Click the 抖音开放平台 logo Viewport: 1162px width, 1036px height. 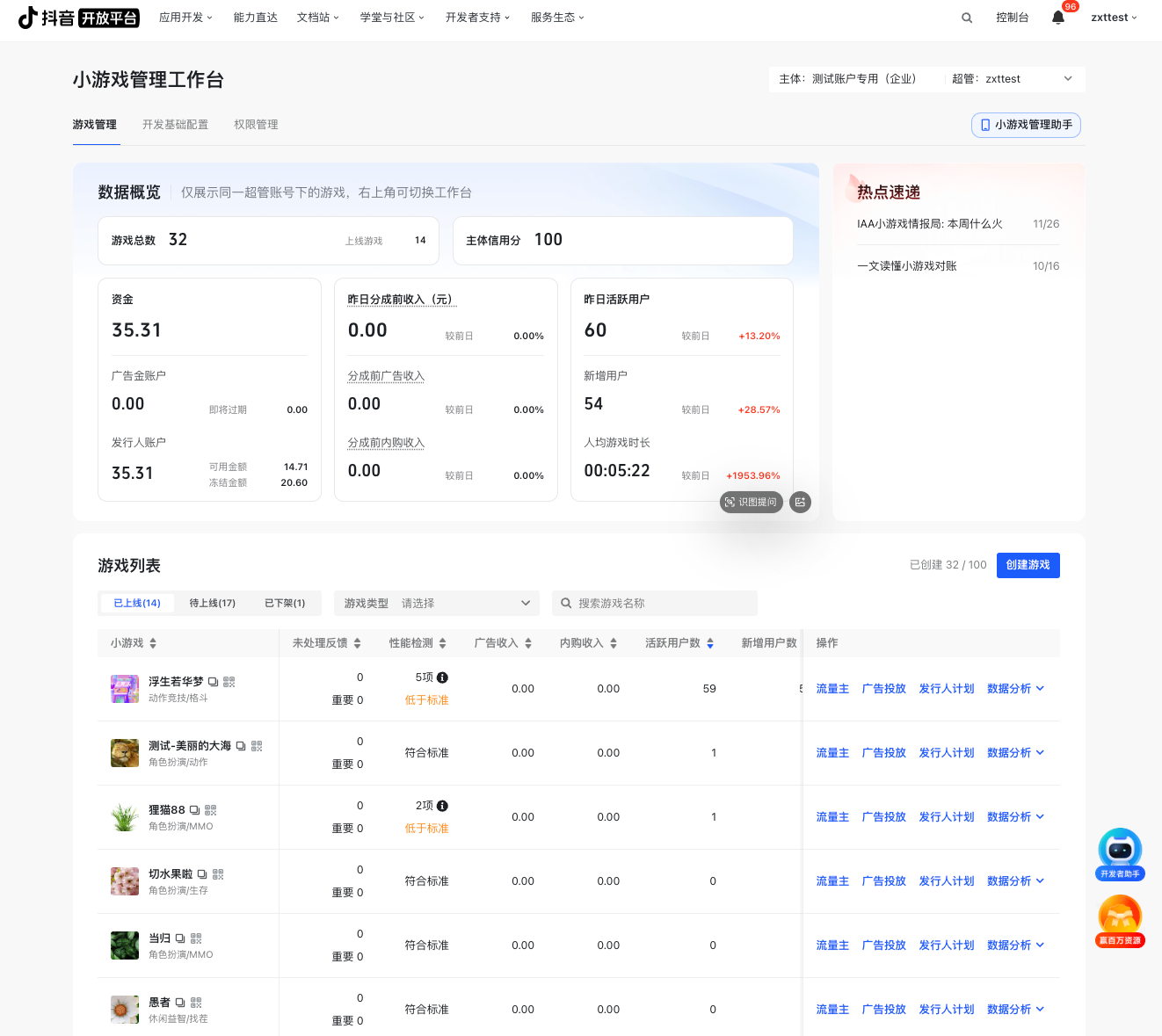pyautogui.click(x=79, y=18)
